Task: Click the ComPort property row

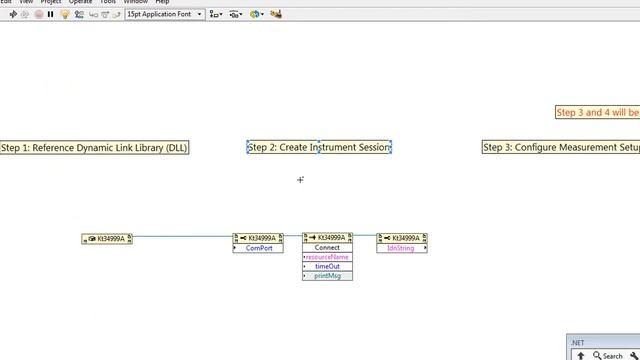Action: tap(258, 248)
